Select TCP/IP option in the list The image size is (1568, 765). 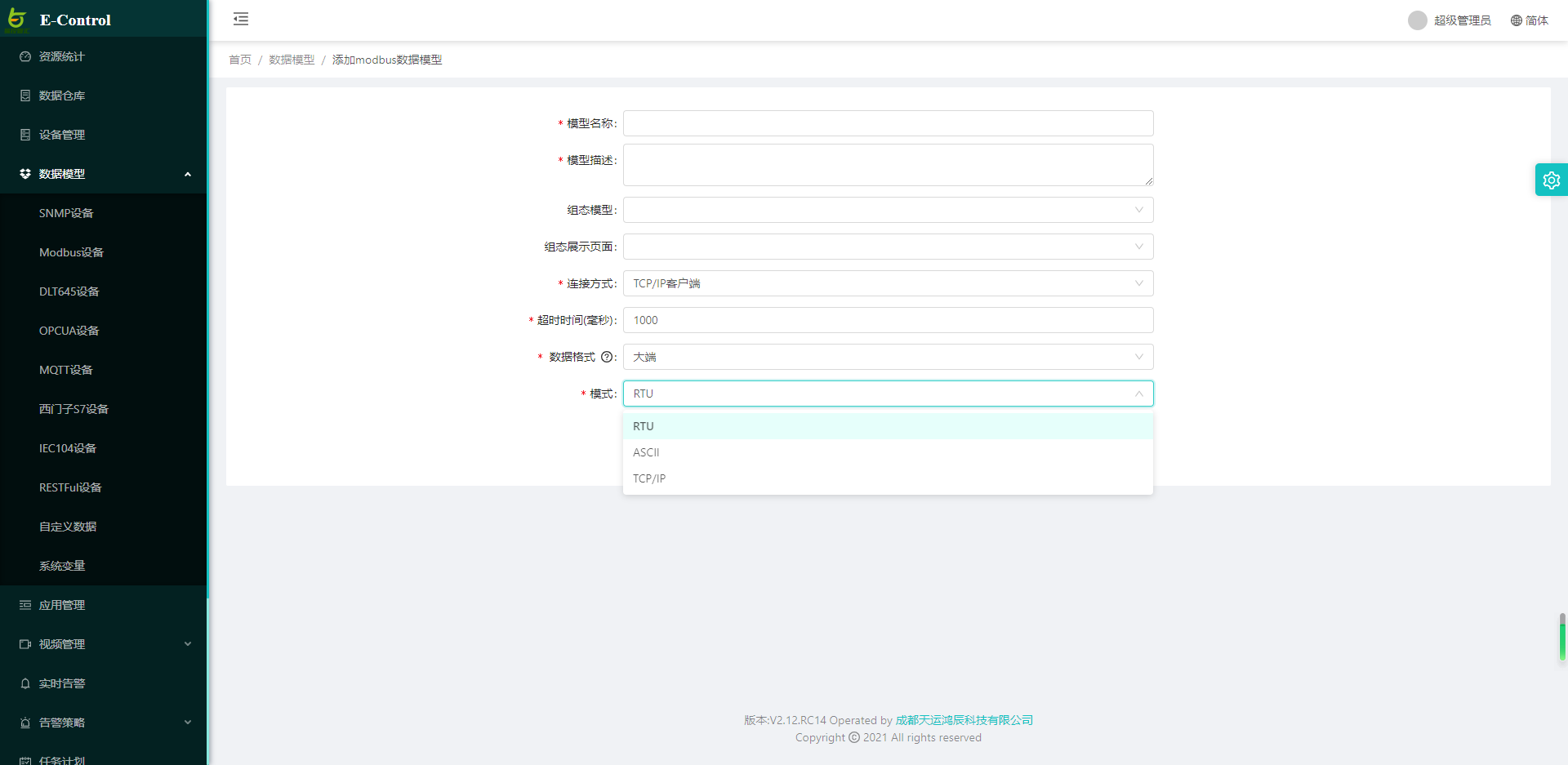pyautogui.click(x=889, y=478)
